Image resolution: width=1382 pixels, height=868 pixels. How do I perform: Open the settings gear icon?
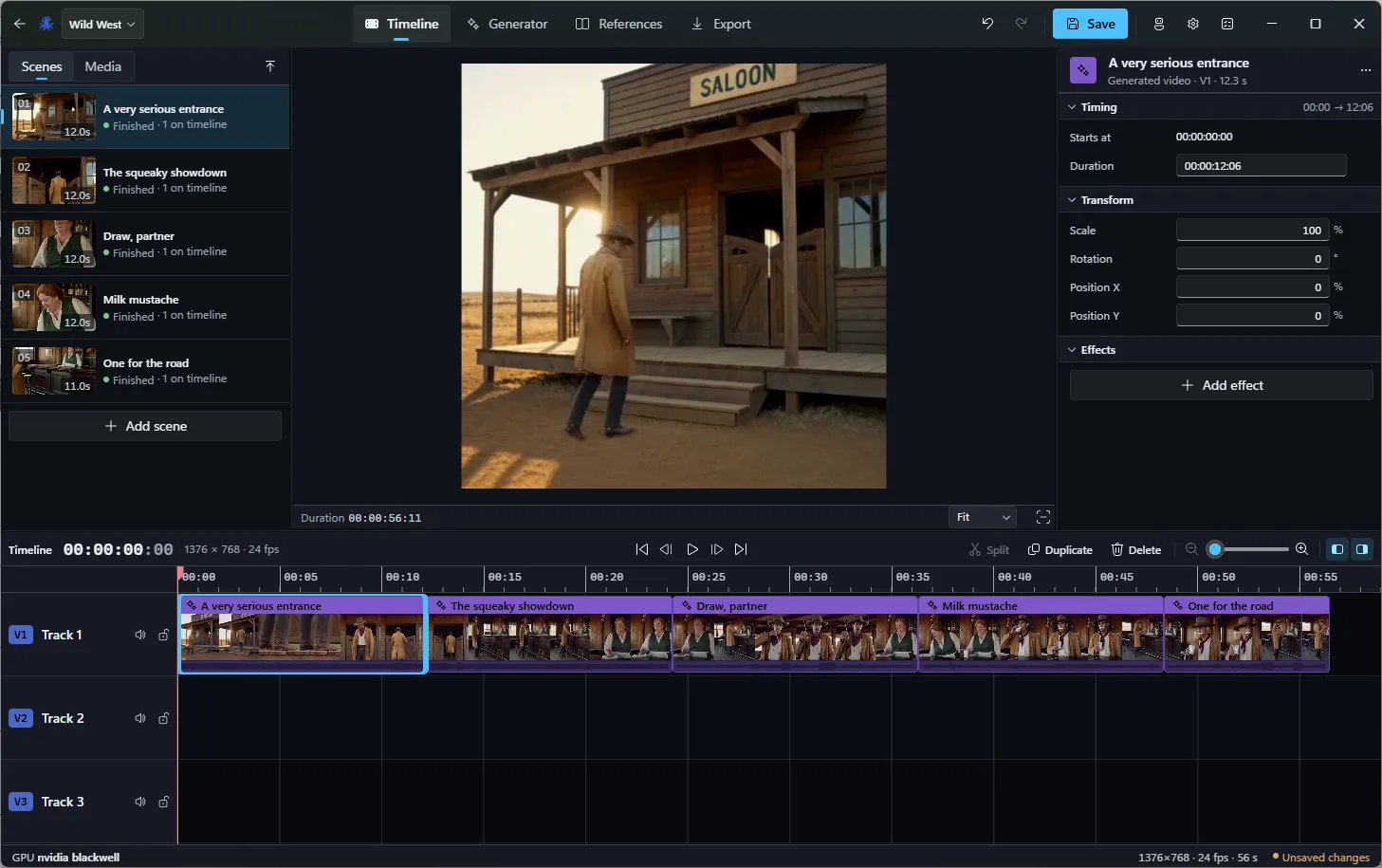coord(1193,24)
